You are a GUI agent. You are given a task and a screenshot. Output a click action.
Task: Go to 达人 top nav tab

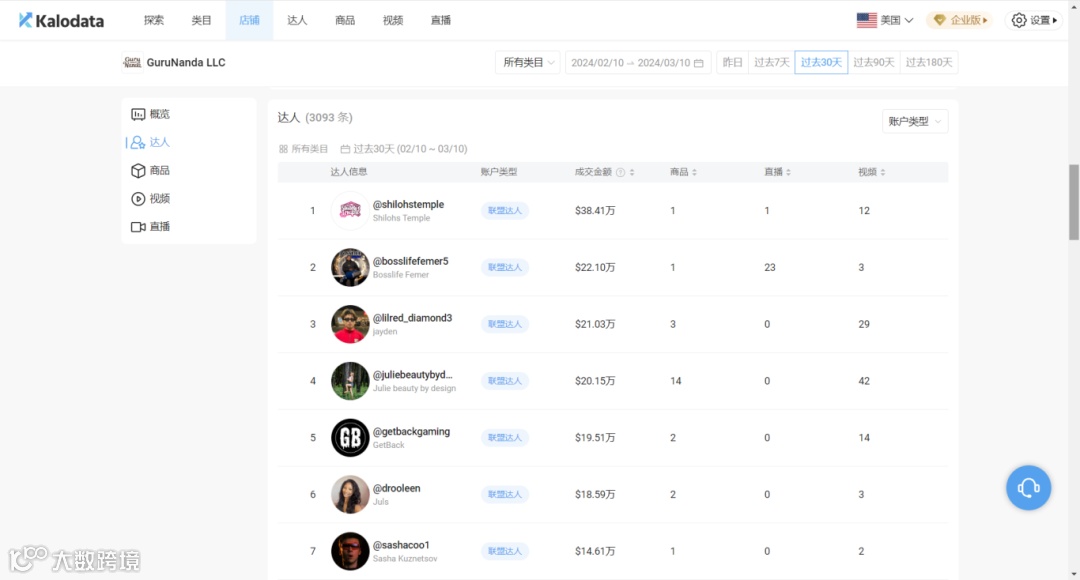[297, 21]
